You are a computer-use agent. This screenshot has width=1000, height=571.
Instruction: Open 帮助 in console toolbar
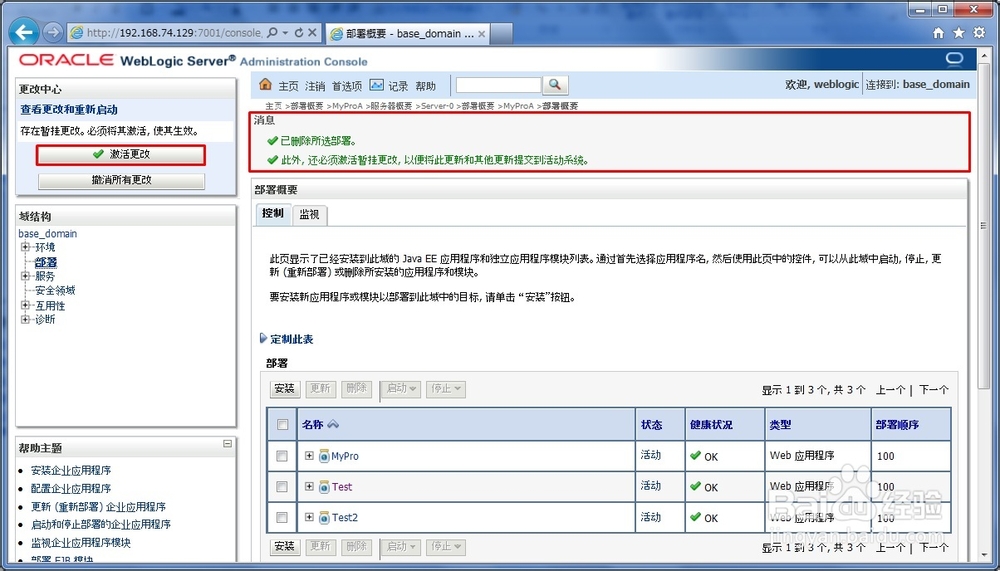(425, 85)
